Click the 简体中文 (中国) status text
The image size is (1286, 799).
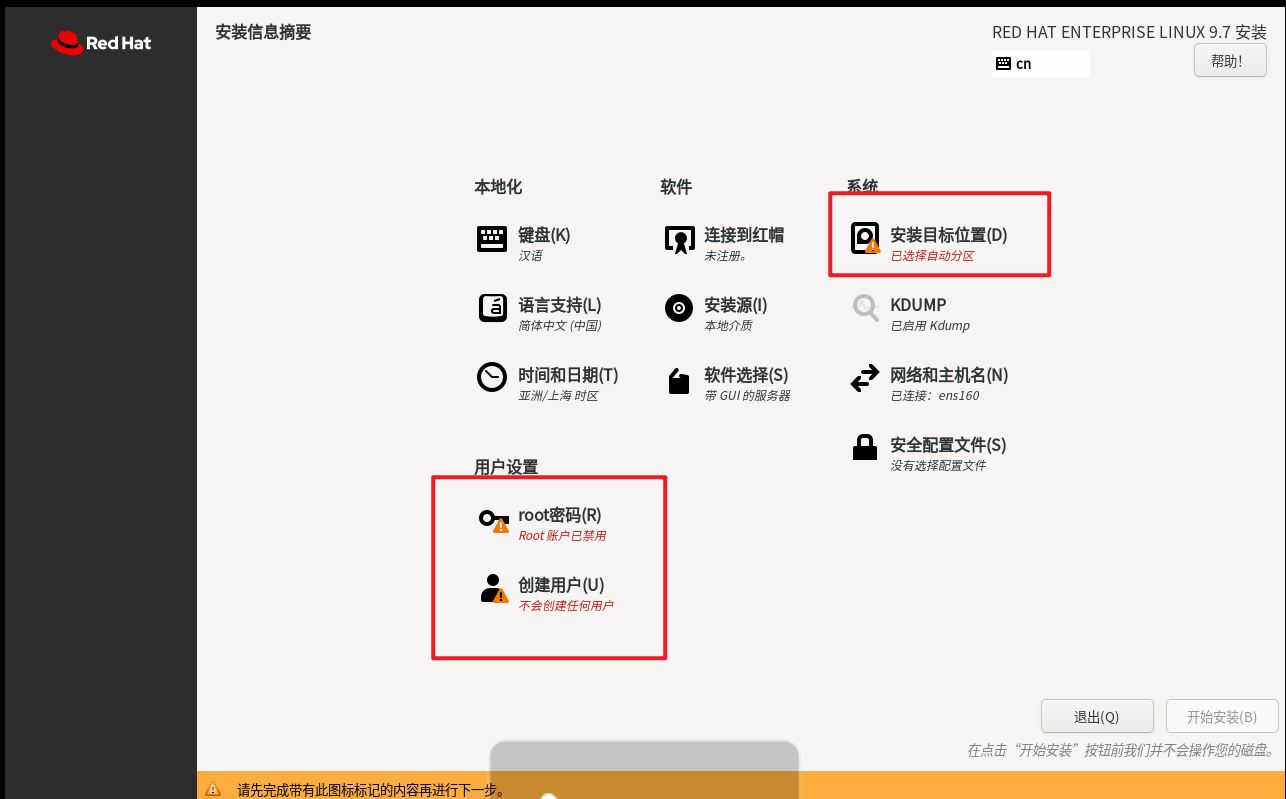click(x=560, y=326)
